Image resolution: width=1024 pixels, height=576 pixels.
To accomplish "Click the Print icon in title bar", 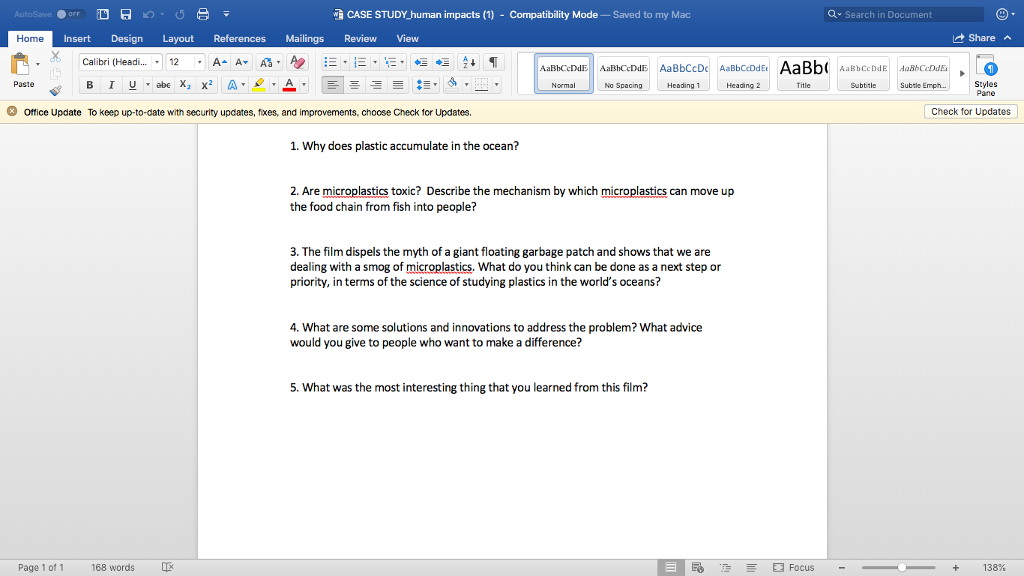I will point(203,14).
